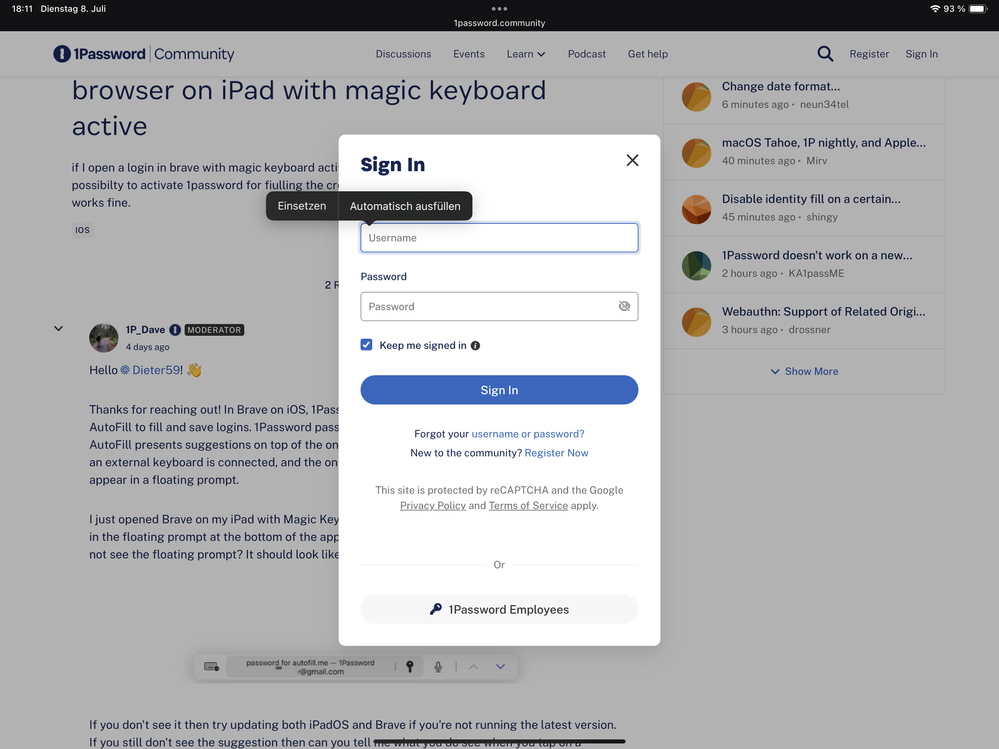Viewport: 999px width, 749px height.
Task: Select 'Automatisch ausfüllen' from context menu
Action: [x=405, y=206]
